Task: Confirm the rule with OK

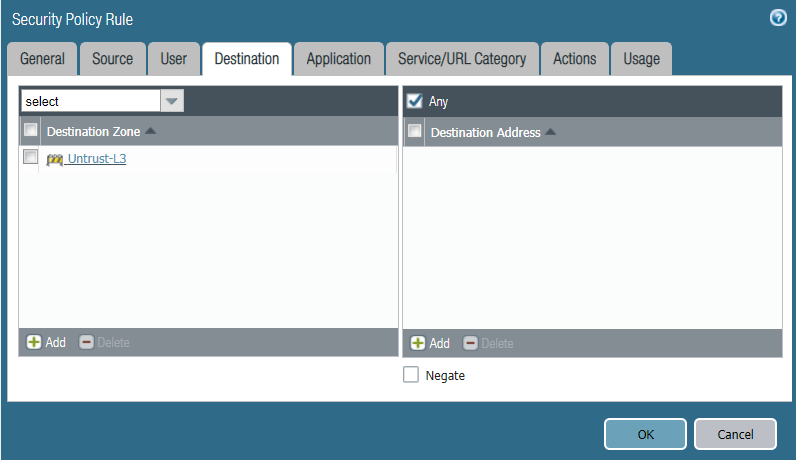Action: (x=645, y=434)
